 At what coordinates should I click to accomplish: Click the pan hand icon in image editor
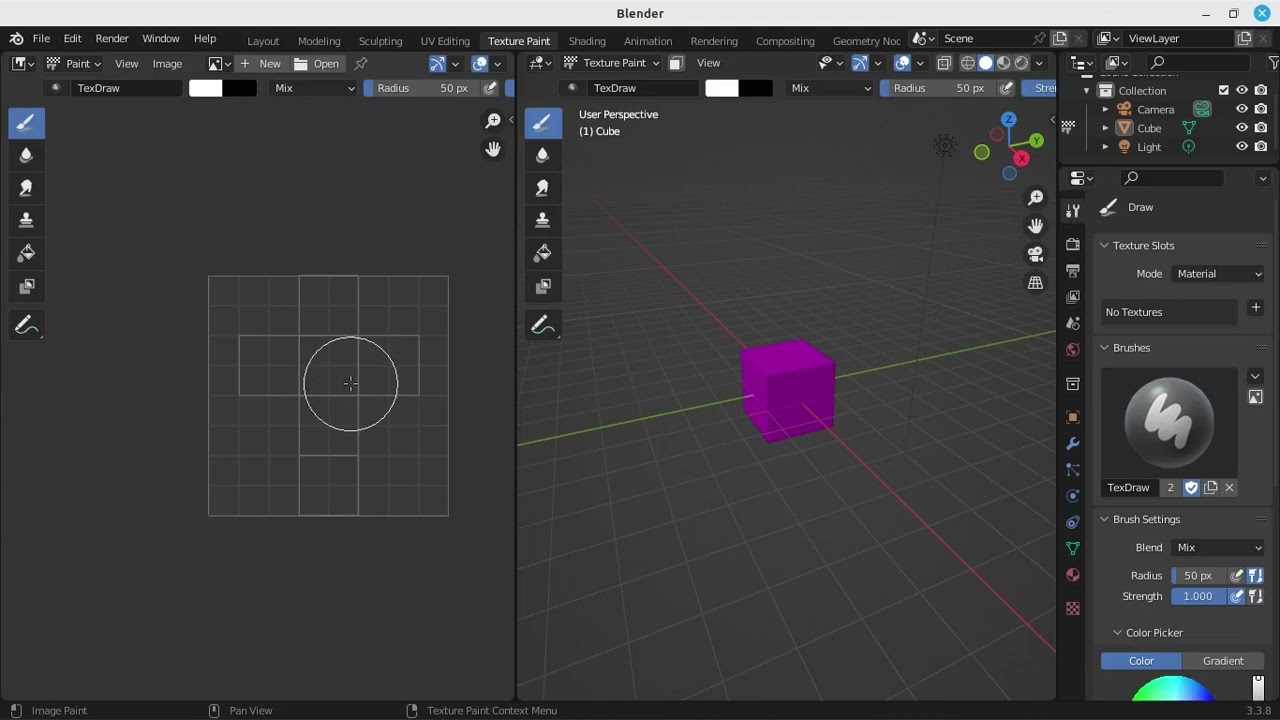(x=493, y=149)
